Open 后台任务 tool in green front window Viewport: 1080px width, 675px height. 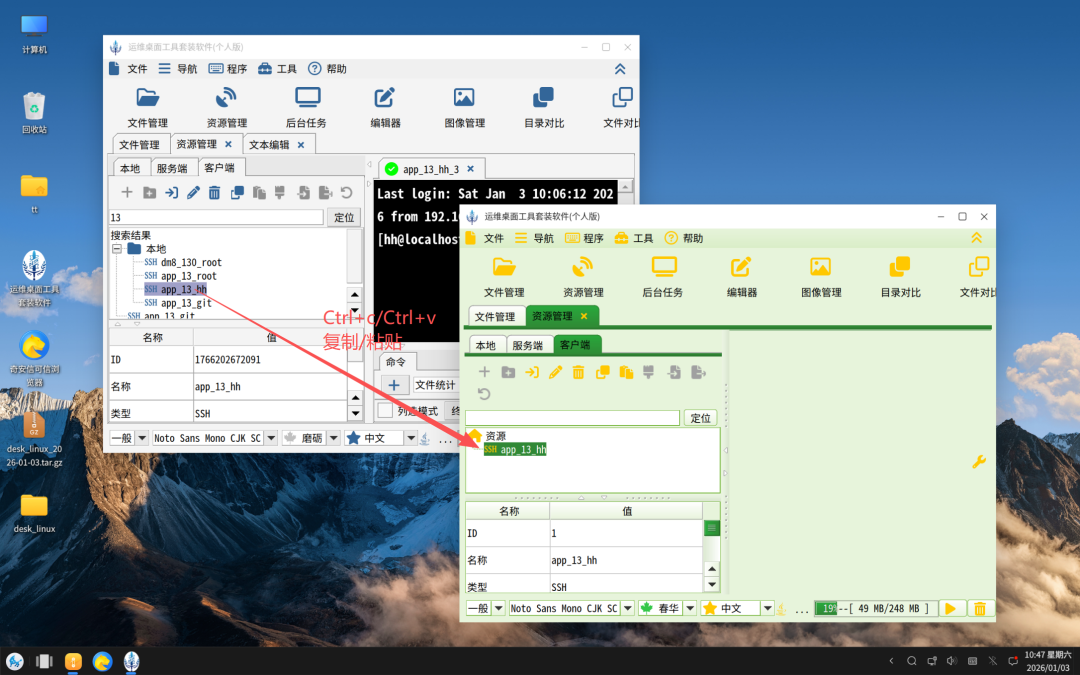coord(663,277)
